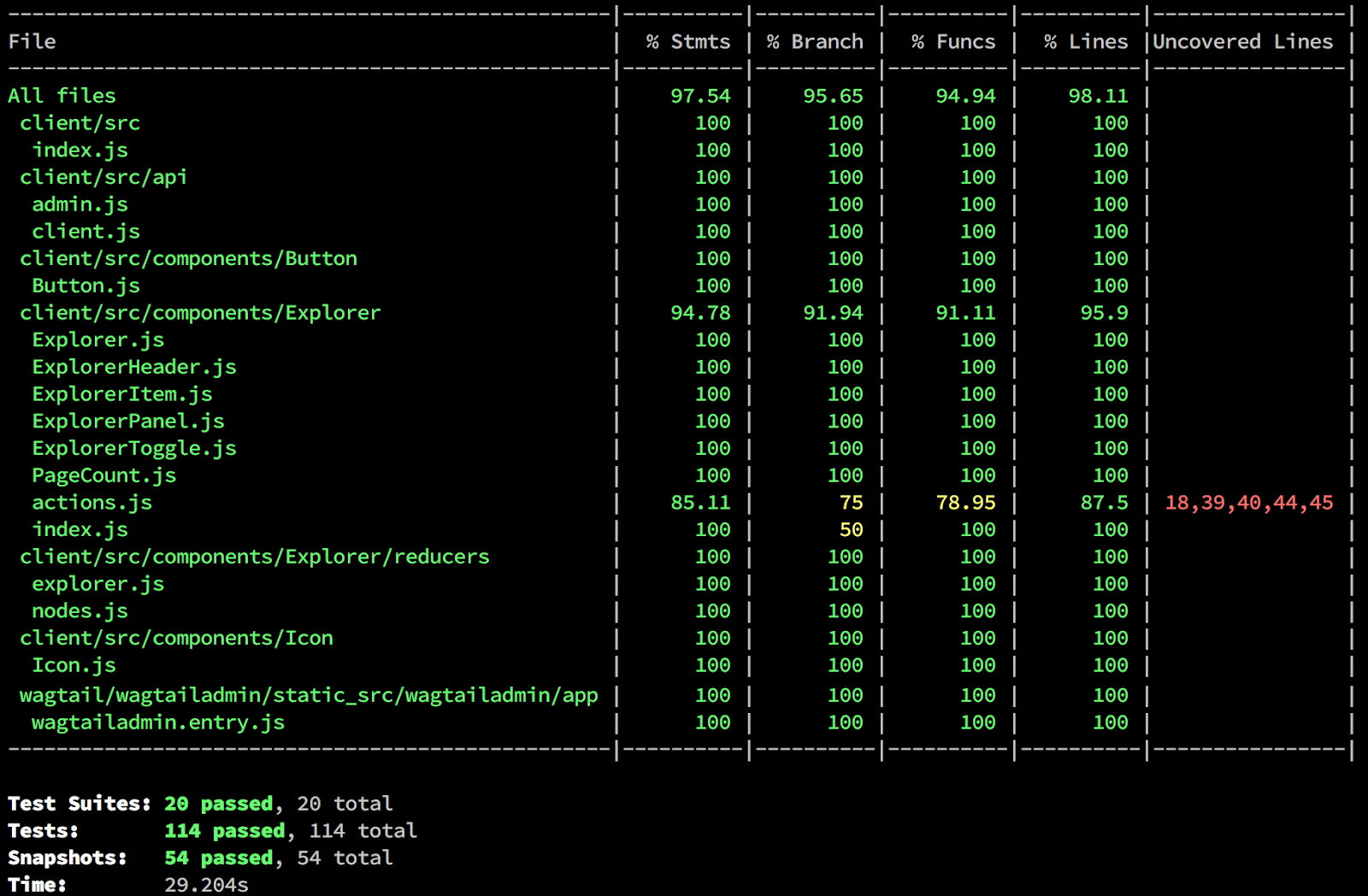Click the 91.94 Explorer branch value
Viewport: 1368px width, 896px height.
pos(833,313)
